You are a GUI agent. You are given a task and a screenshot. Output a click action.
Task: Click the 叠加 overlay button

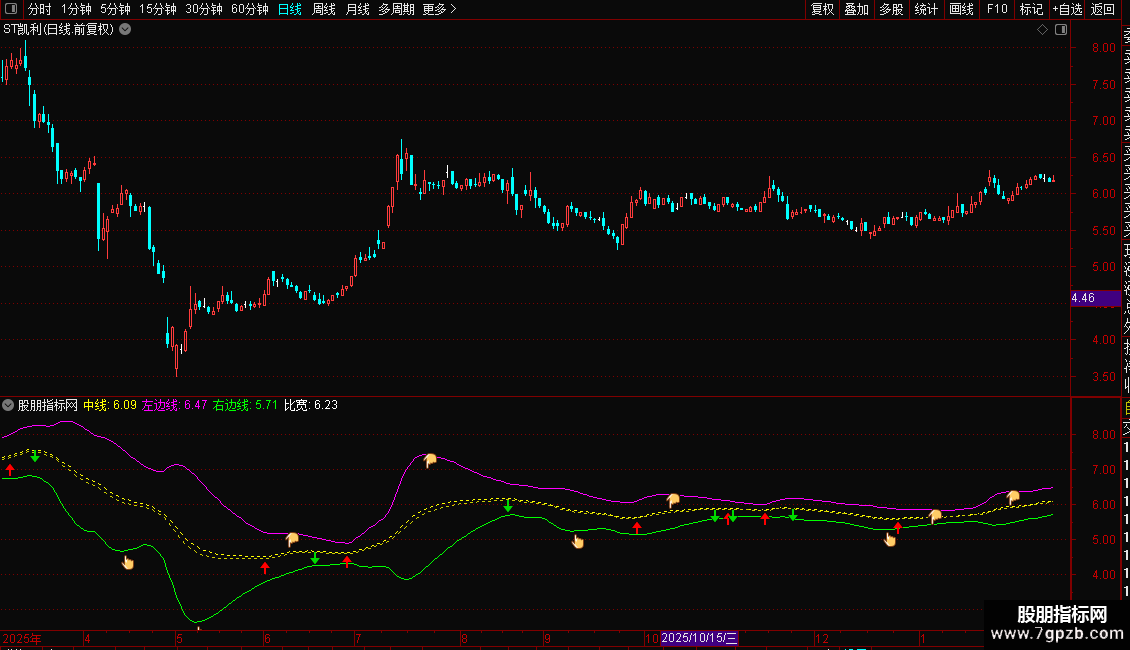[857, 9]
